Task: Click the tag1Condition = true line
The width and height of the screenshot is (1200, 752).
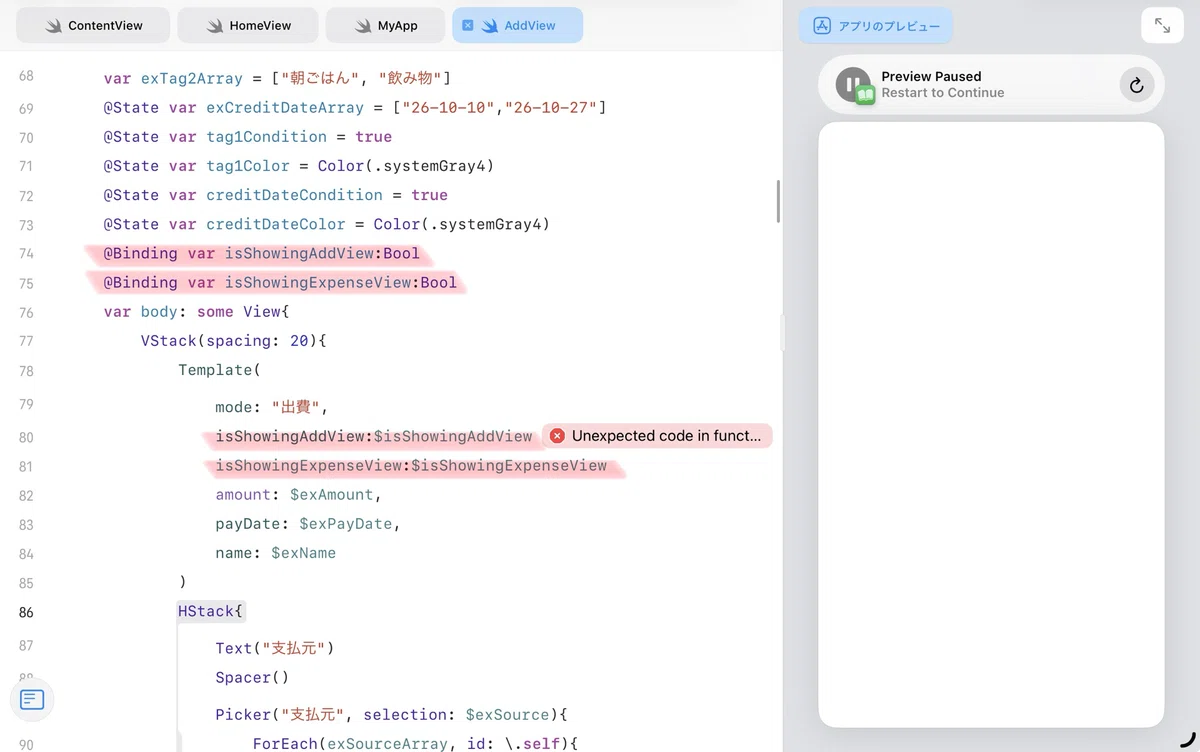Action: pos(247,136)
